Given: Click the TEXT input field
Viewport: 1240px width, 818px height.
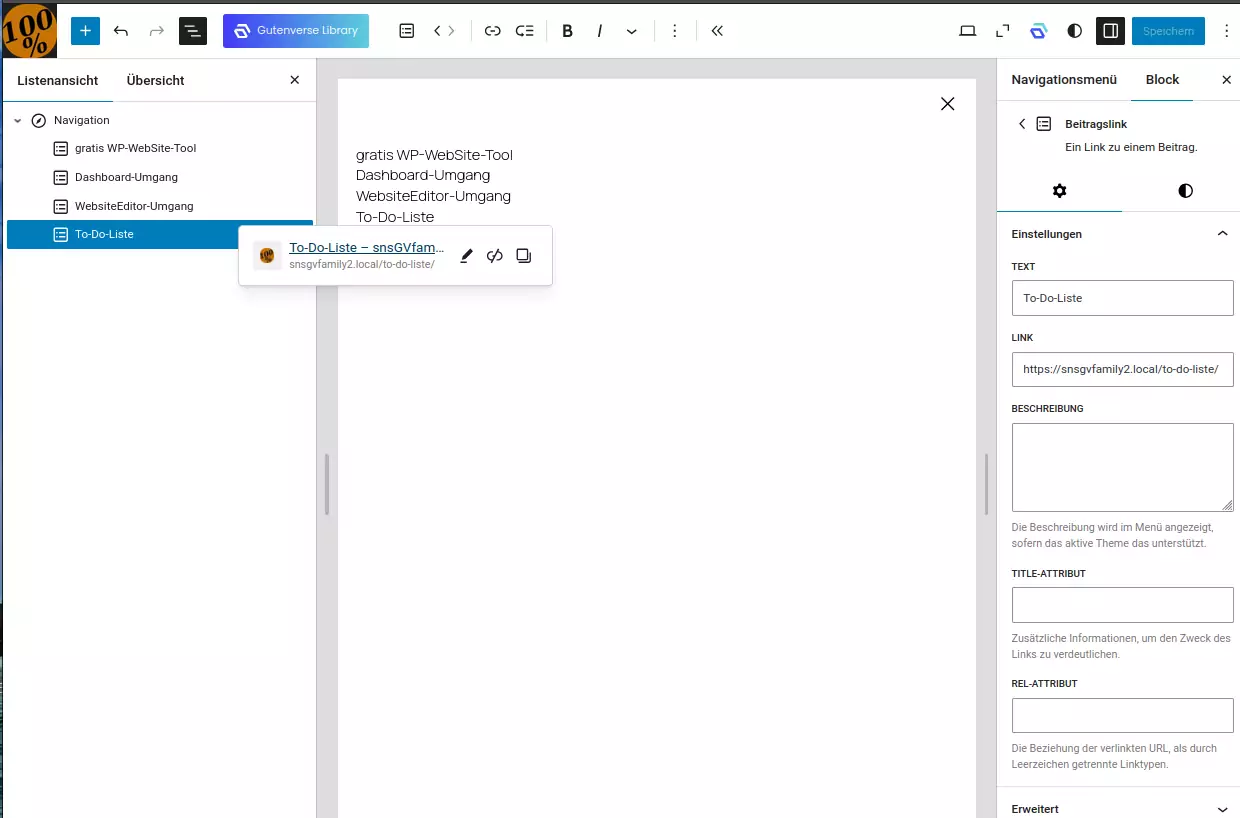Looking at the screenshot, I should coord(1123,298).
